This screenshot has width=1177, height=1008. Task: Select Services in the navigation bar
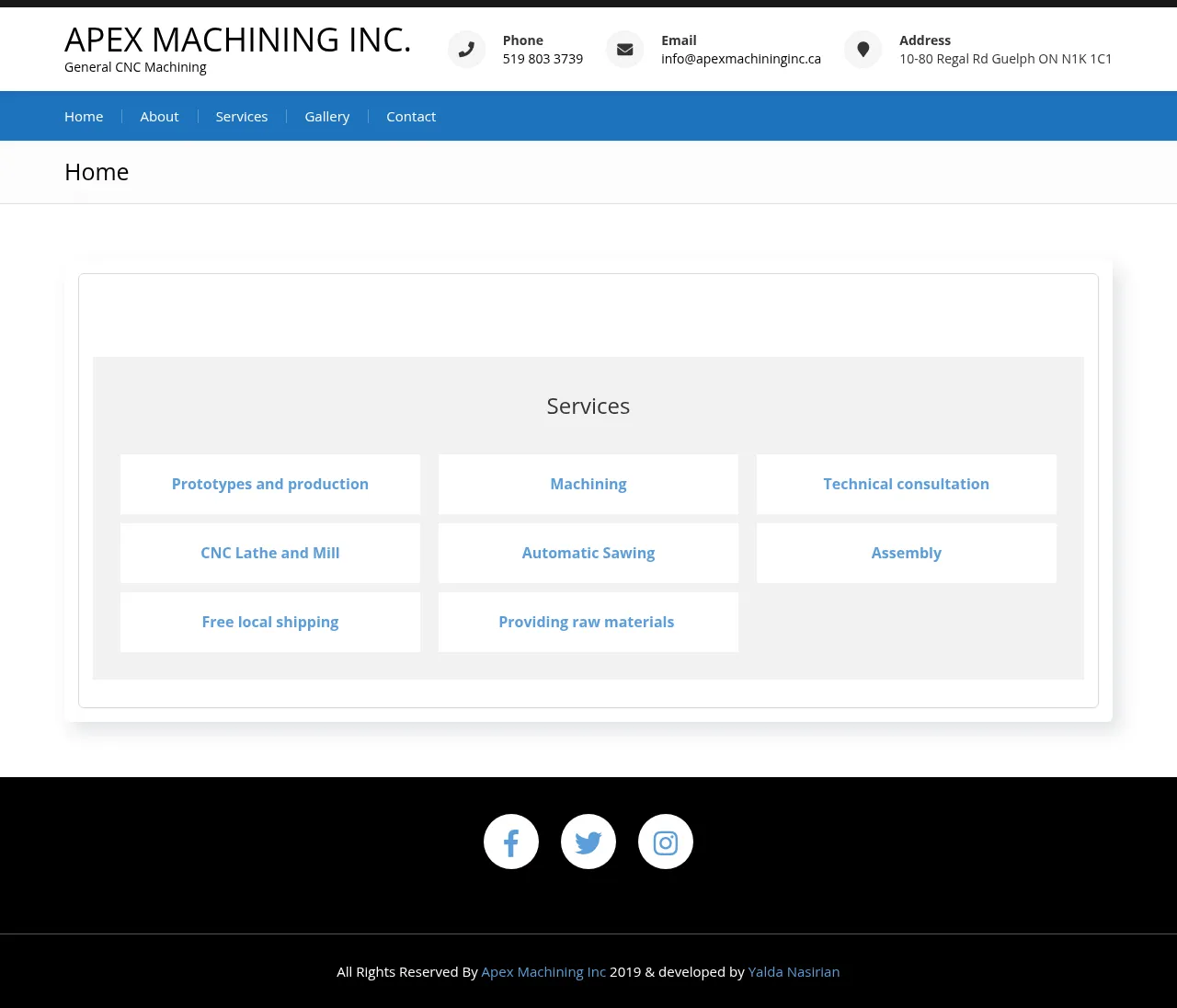tap(242, 117)
